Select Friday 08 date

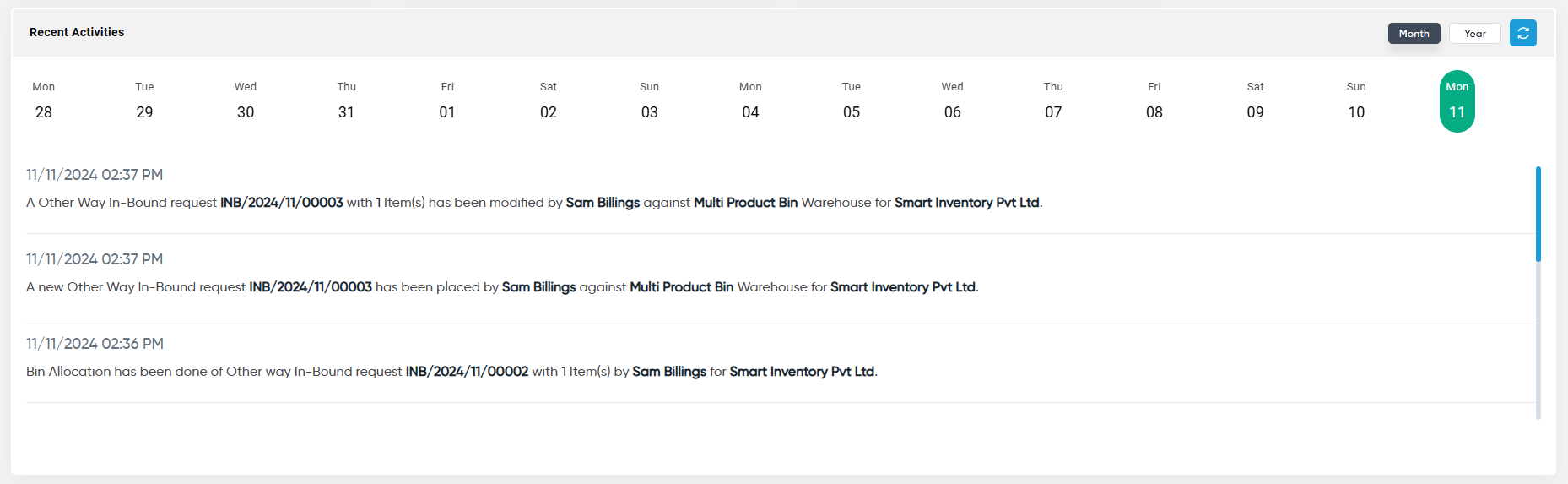1154,101
